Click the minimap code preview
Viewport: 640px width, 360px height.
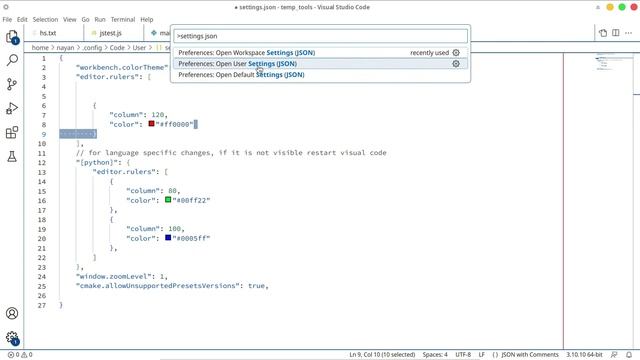pyautogui.click(x=608, y=61)
